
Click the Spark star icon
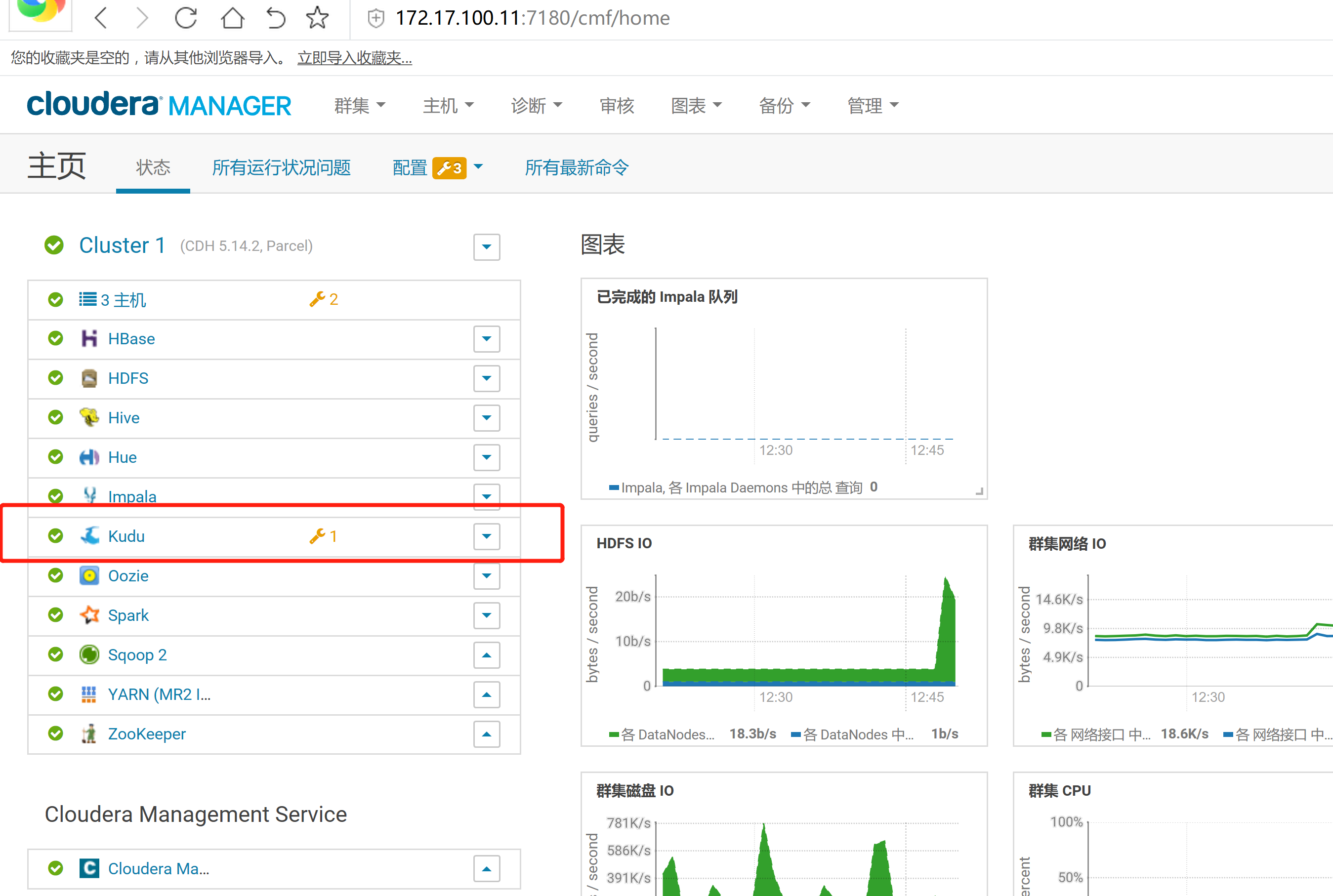coord(89,615)
